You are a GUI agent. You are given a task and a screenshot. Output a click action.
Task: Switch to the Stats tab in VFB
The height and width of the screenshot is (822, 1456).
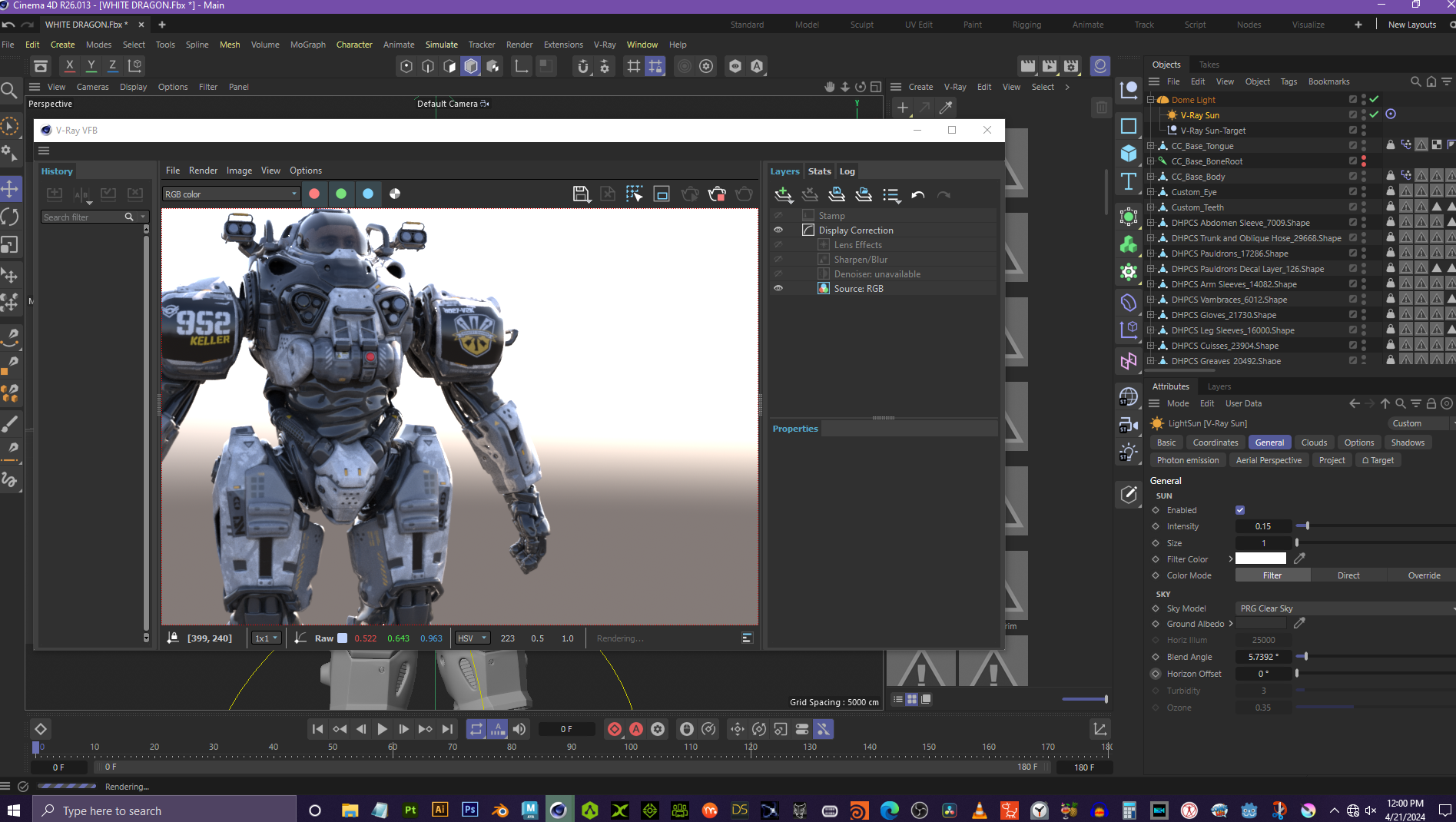(x=819, y=171)
